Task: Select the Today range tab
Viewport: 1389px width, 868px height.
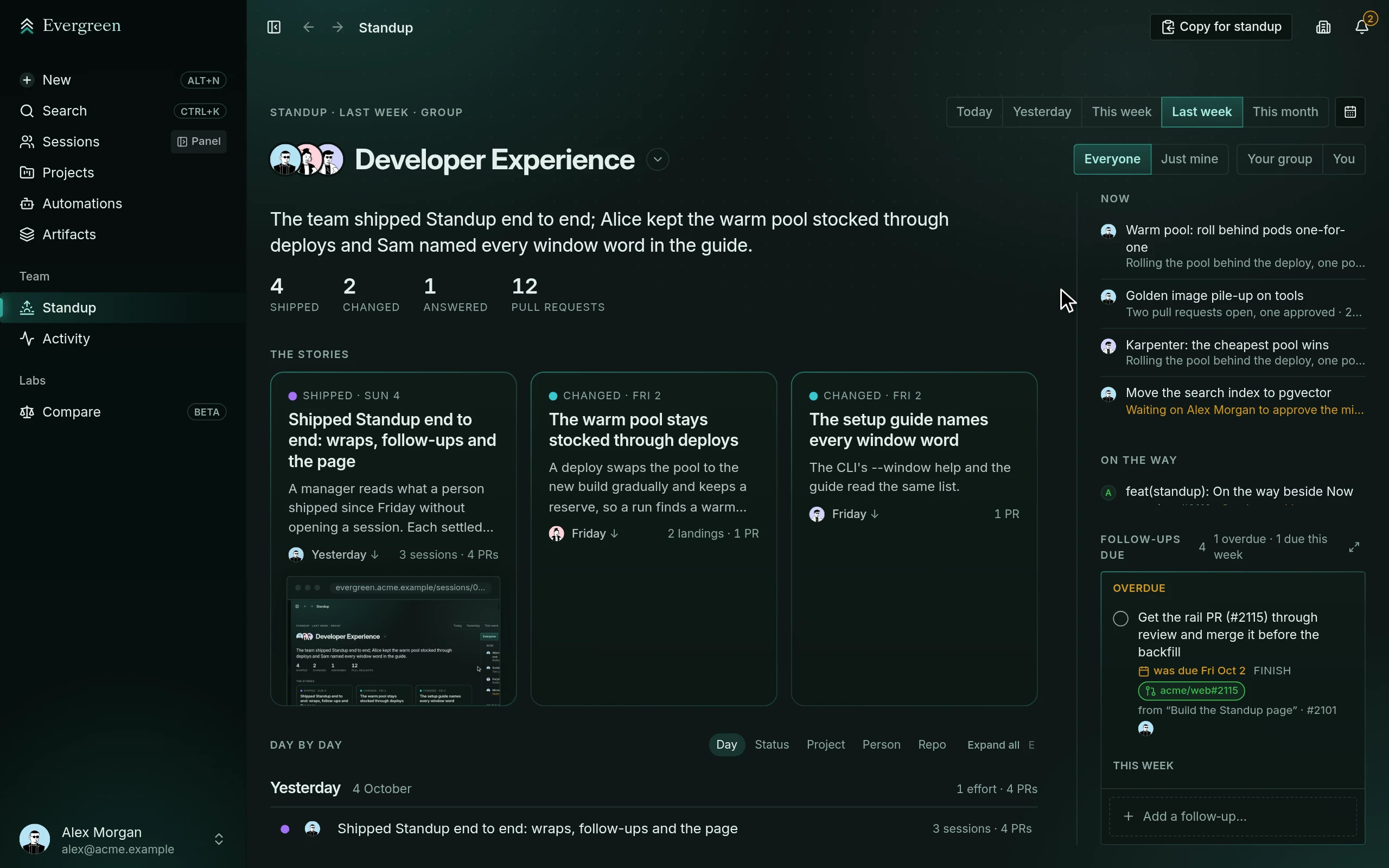Action: [x=974, y=112]
